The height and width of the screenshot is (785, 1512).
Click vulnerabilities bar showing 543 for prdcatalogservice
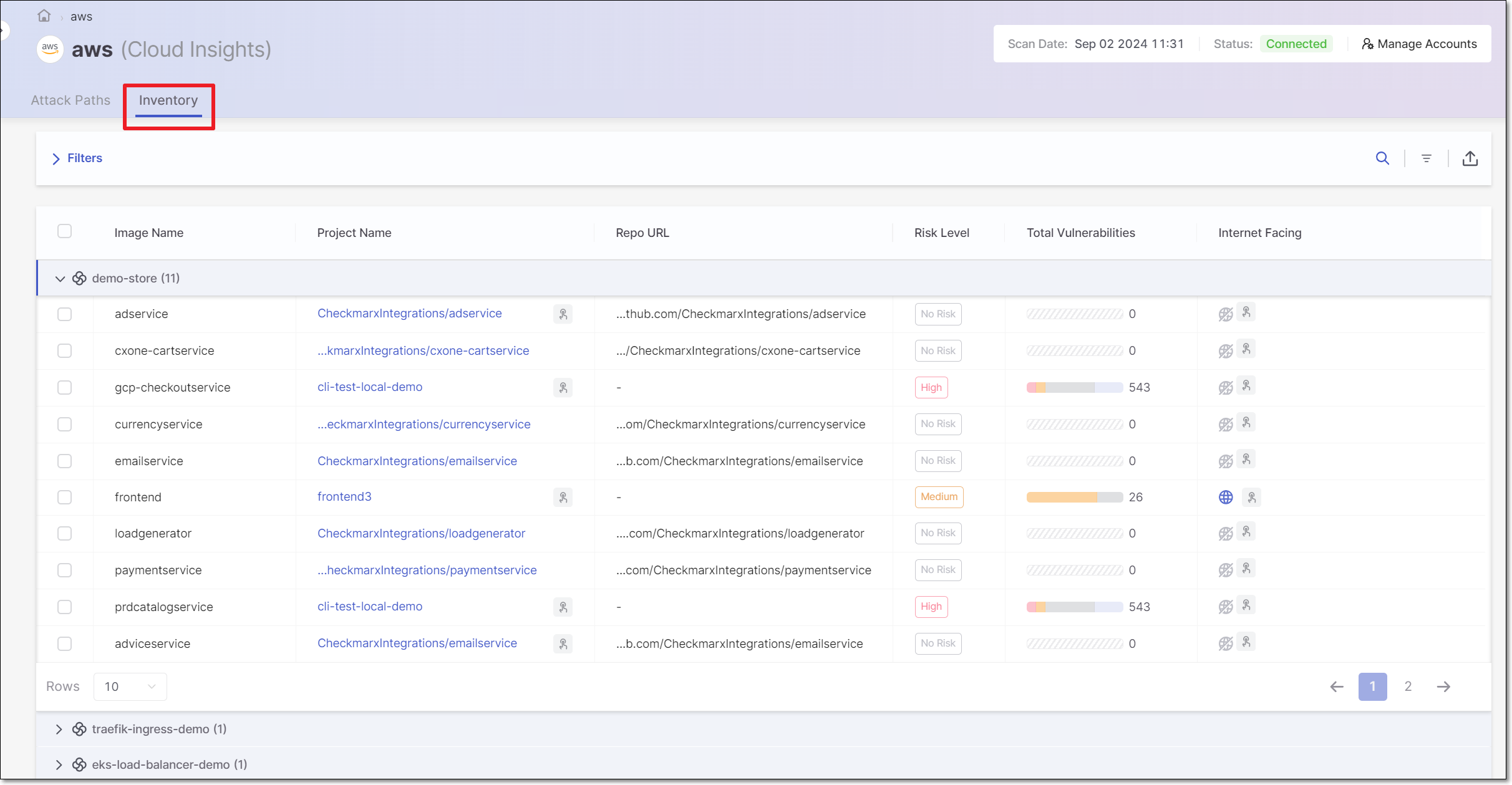[1075, 607]
